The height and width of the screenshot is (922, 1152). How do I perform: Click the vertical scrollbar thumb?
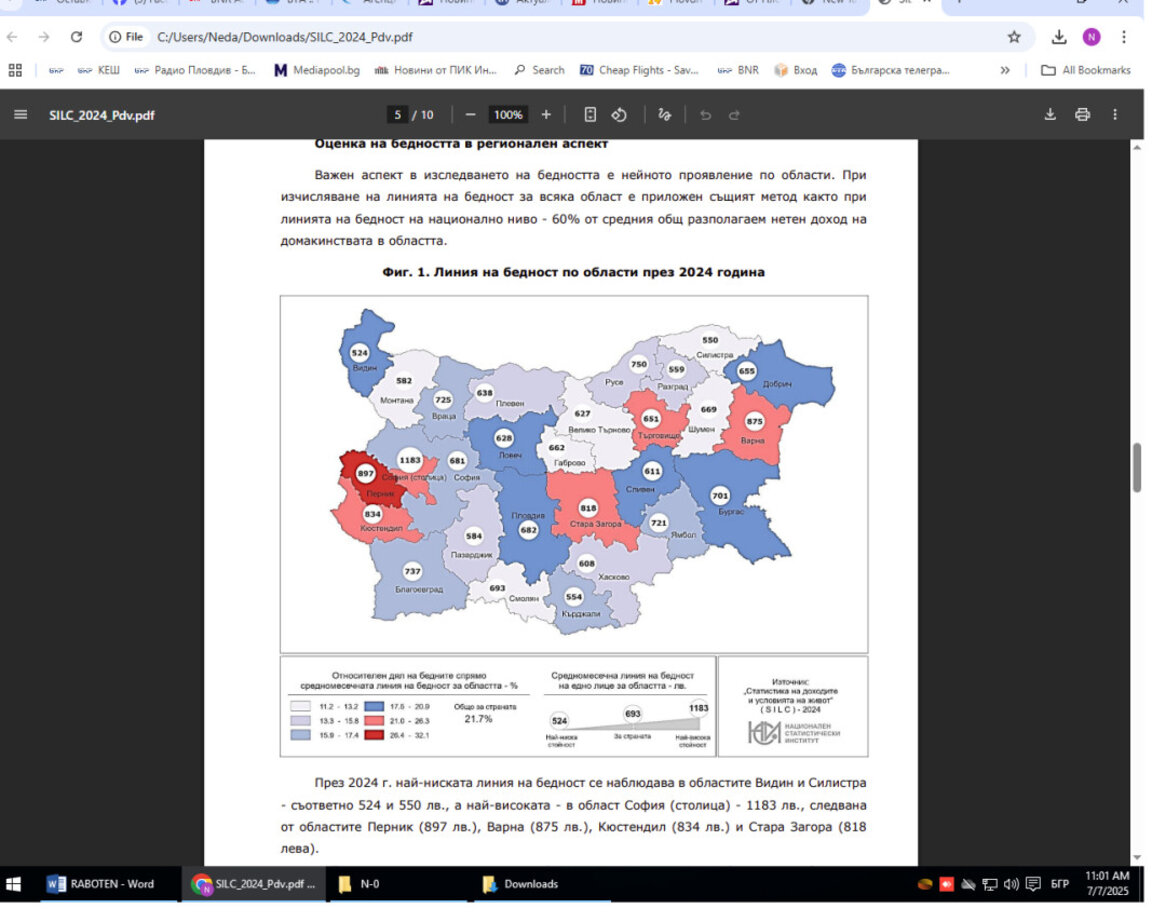coord(1137,468)
